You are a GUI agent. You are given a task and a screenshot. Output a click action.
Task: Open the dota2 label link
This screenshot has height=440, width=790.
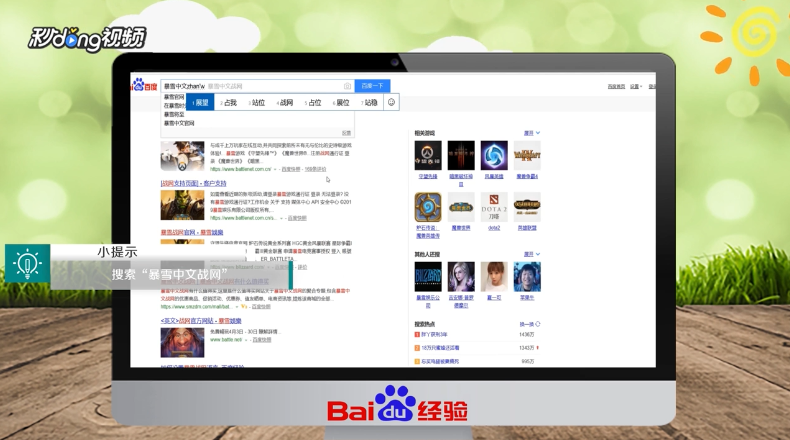(x=494, y=228)
